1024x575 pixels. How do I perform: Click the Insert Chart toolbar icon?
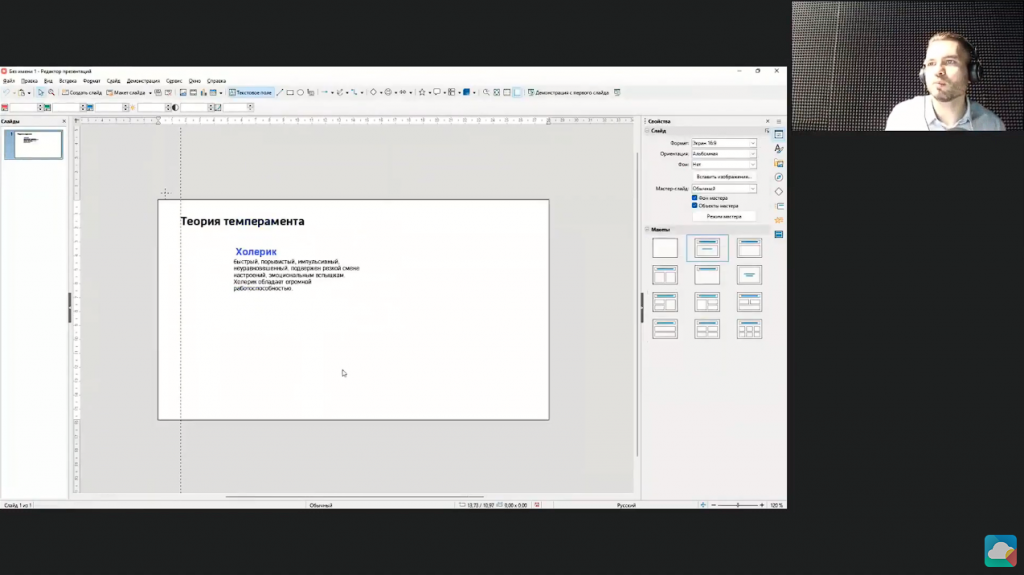tap(203, 93)
